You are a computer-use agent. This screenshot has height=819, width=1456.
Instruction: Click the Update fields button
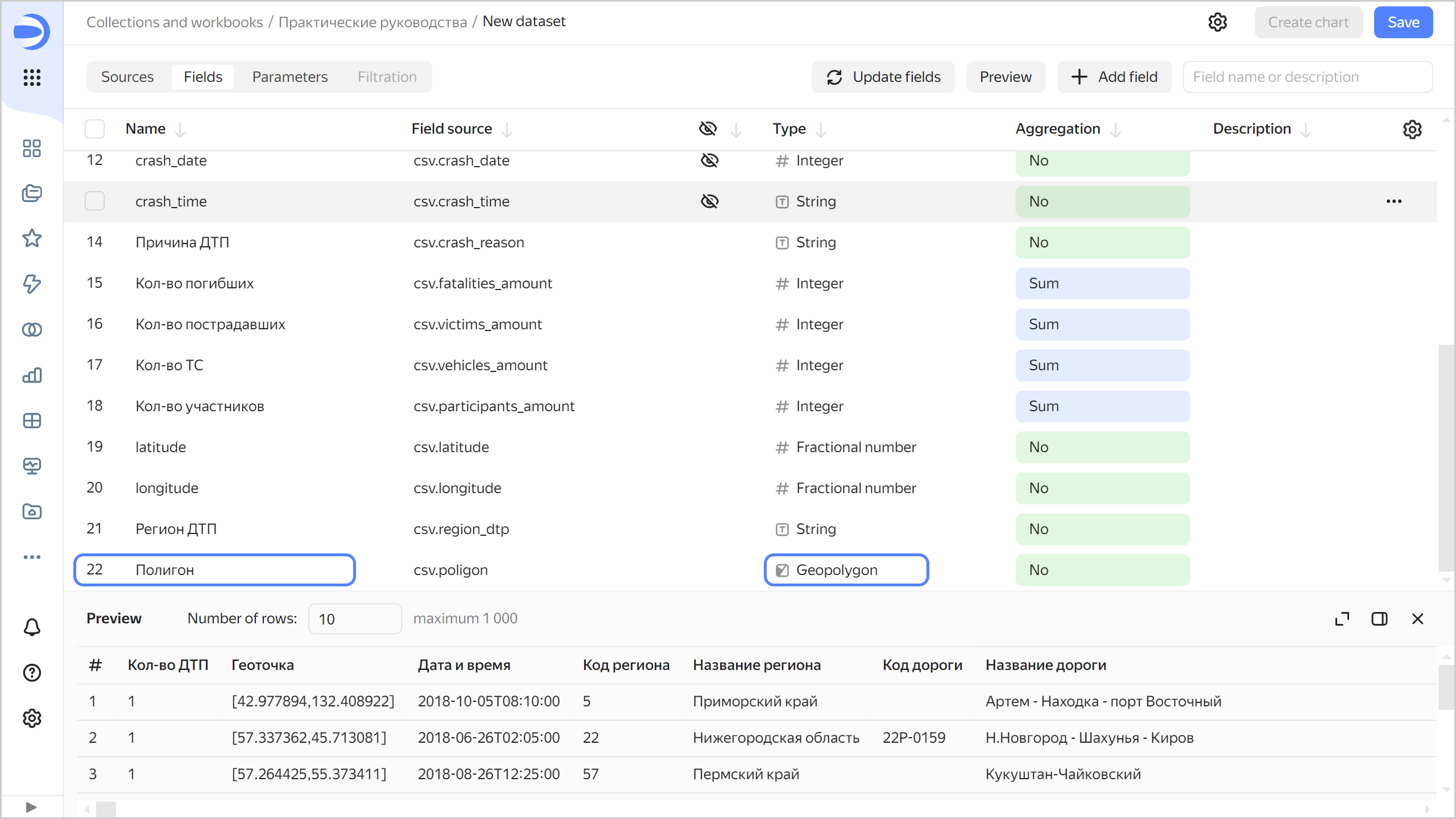point(883,77)
